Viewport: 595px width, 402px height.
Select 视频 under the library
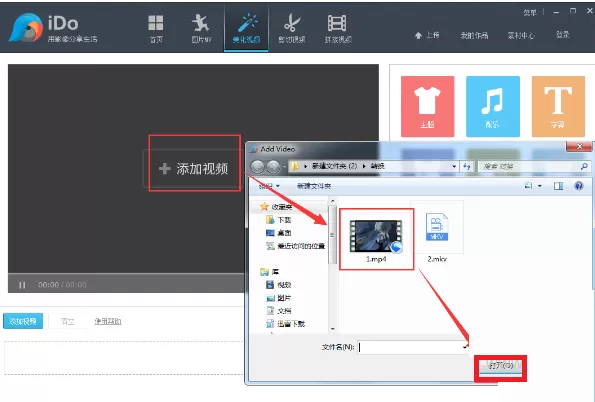[279, 285]
